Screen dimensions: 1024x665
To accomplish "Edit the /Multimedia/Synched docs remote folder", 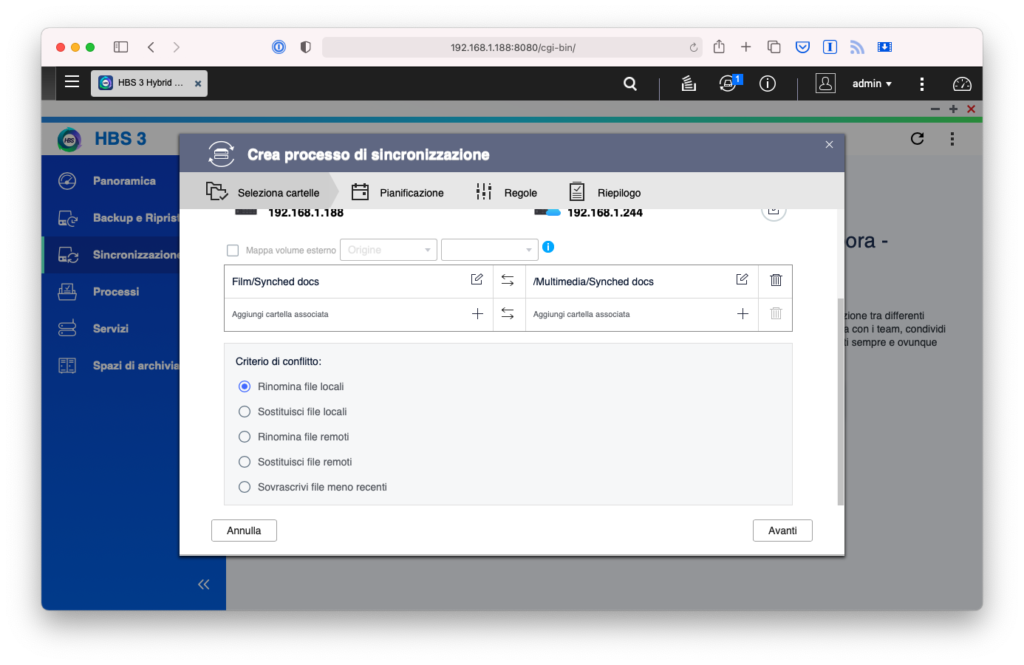I will tap(742, 280).
